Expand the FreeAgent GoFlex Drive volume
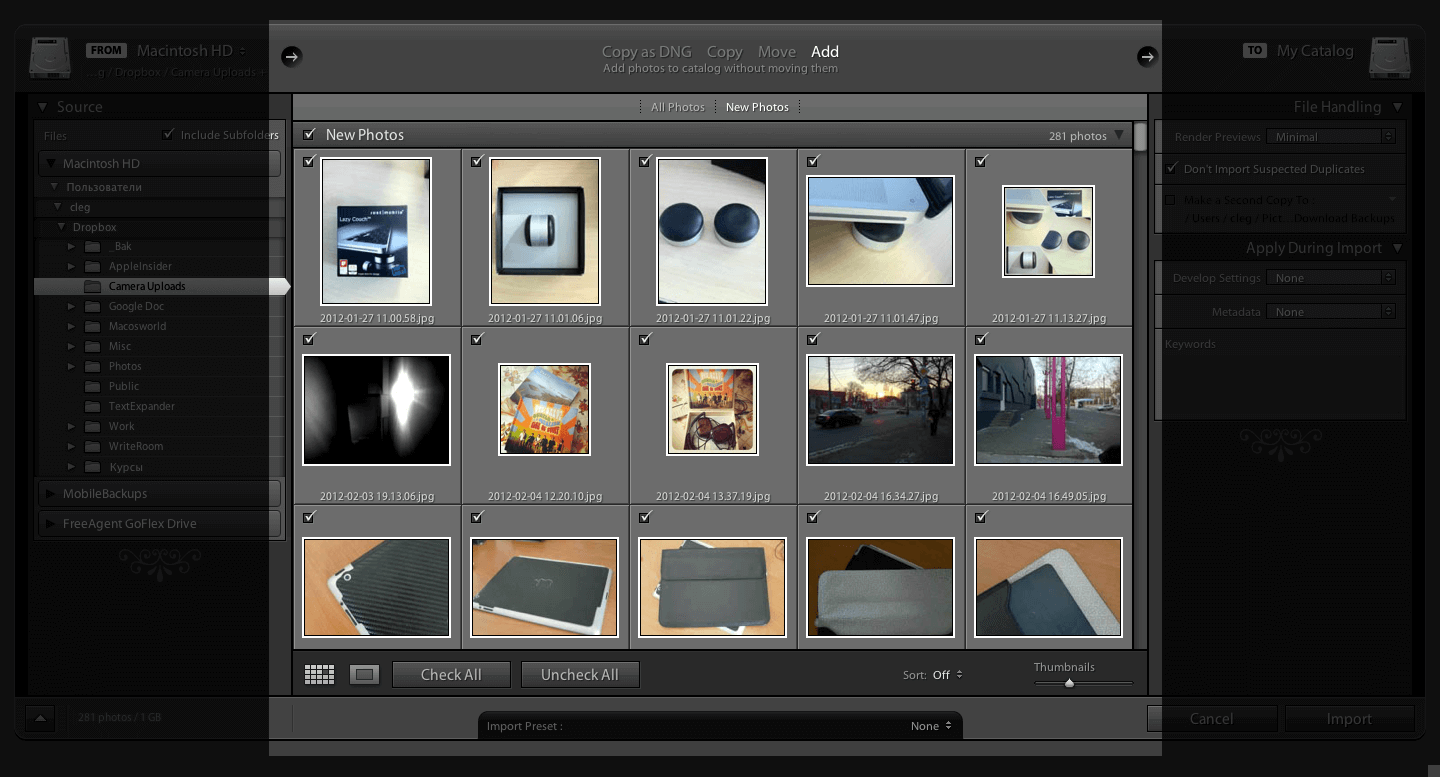This screenshot has height=777, width=1440. (x=50, y=524)
